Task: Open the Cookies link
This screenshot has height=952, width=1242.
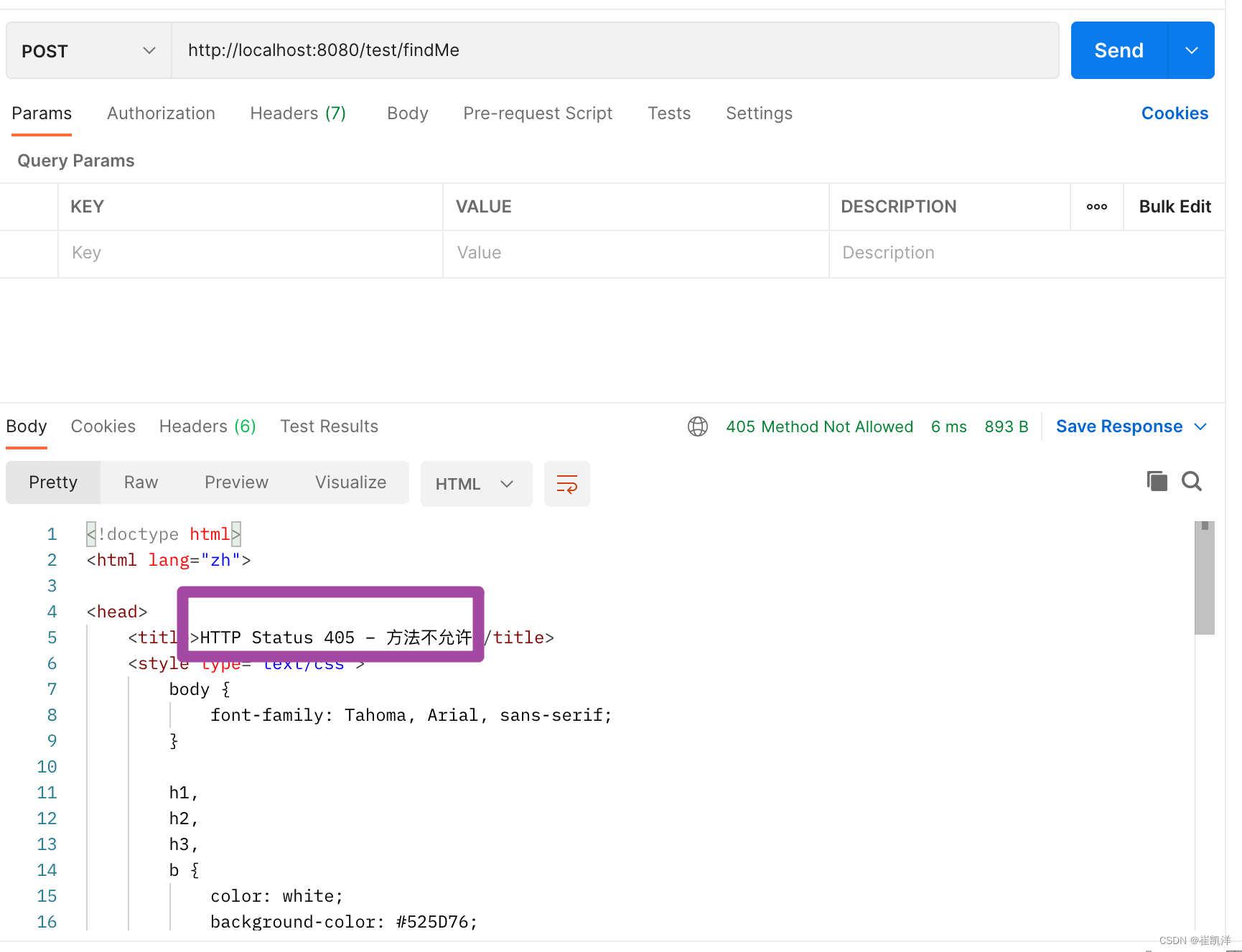Action: 1175,113
